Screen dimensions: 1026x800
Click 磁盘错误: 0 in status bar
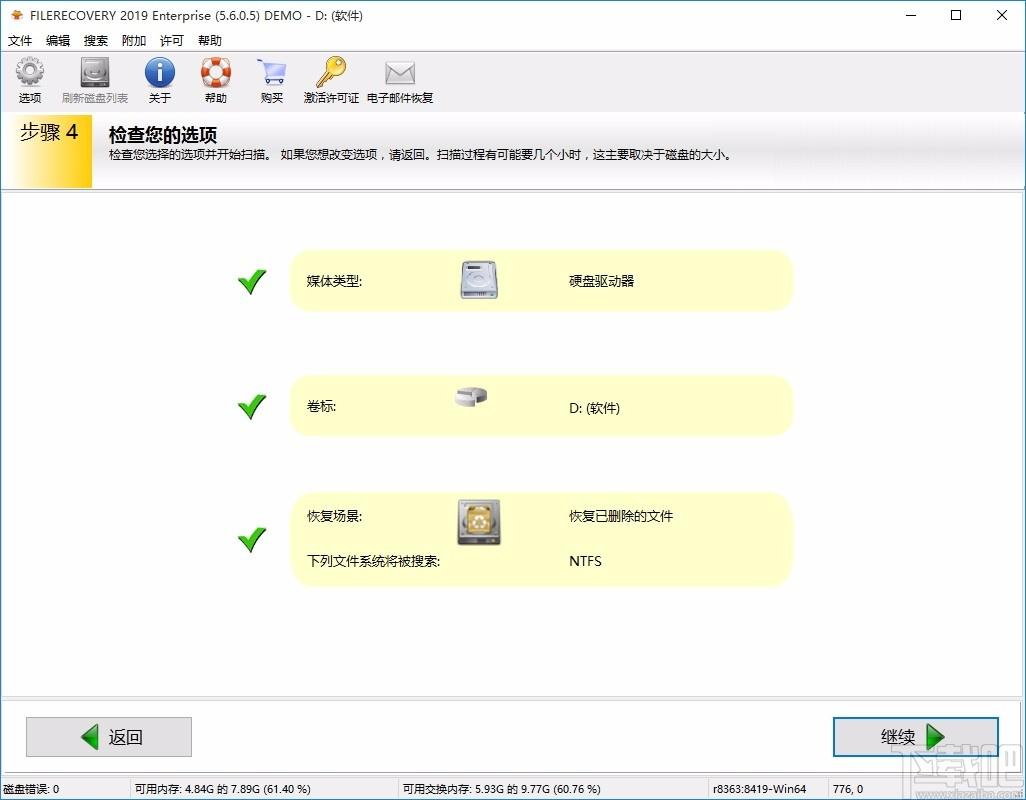(x=31, y=789)
